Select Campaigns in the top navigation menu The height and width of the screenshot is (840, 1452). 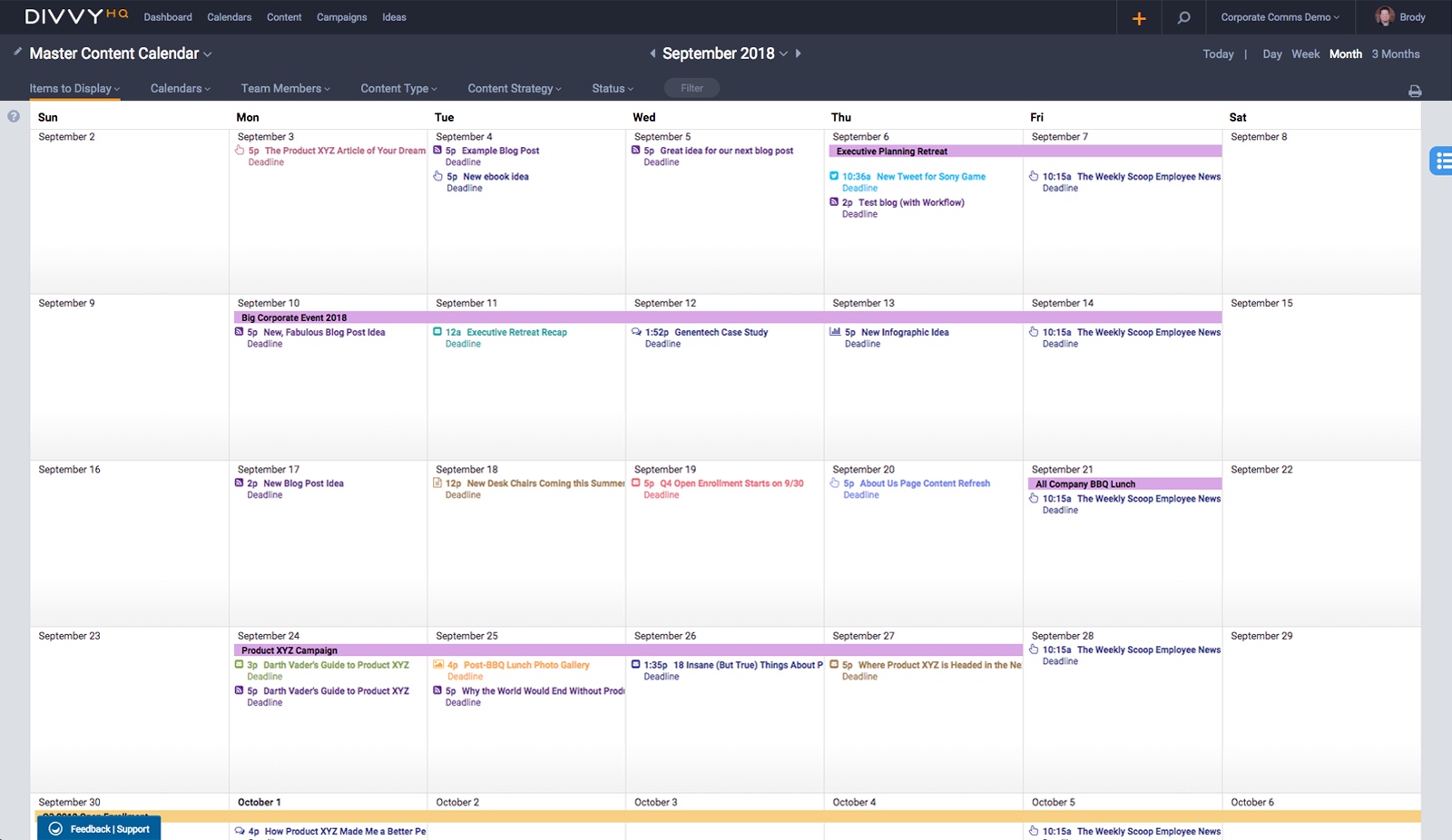coord(341,16)
